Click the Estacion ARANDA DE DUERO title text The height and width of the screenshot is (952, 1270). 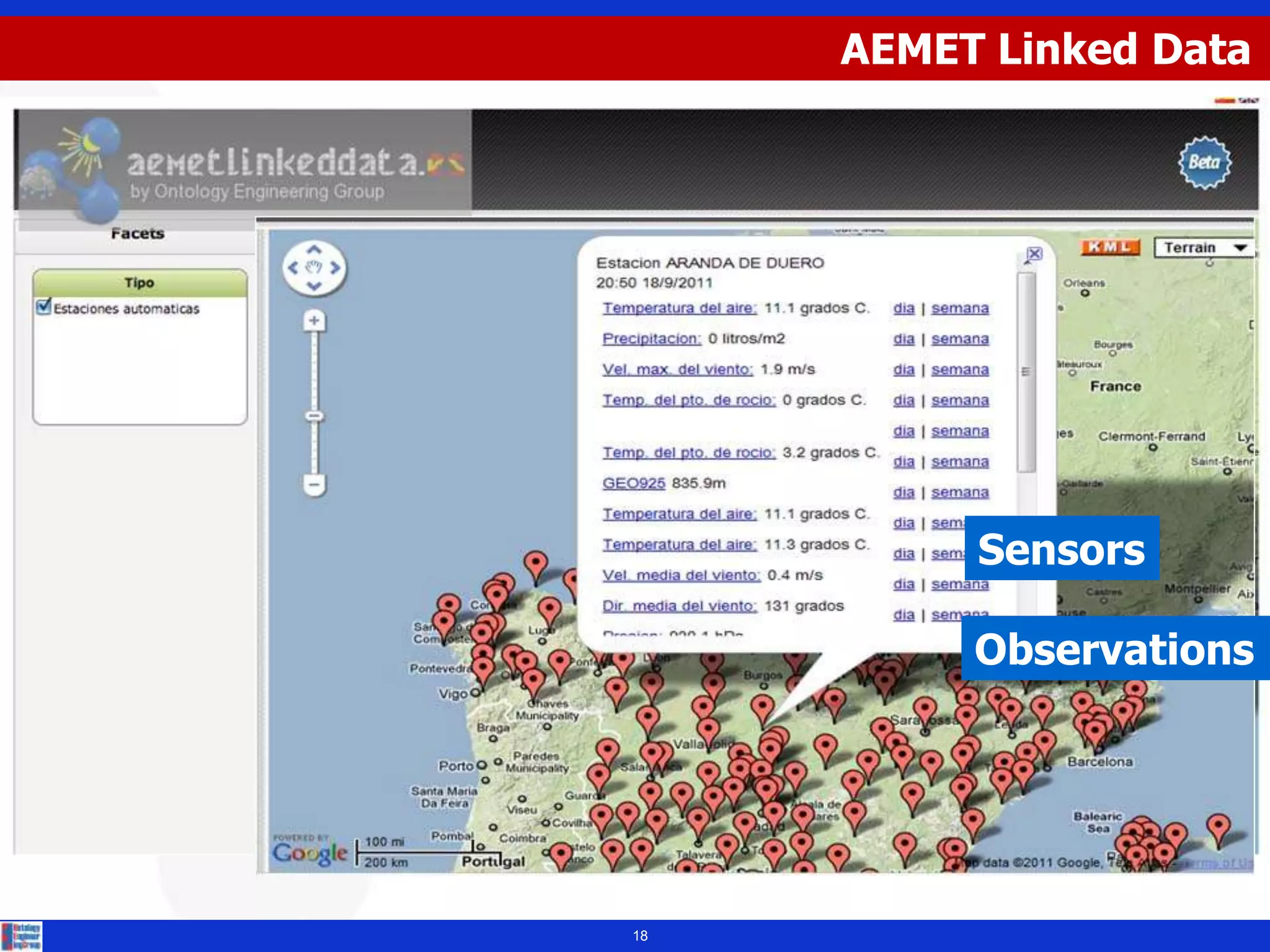click(x=710, y=263)
